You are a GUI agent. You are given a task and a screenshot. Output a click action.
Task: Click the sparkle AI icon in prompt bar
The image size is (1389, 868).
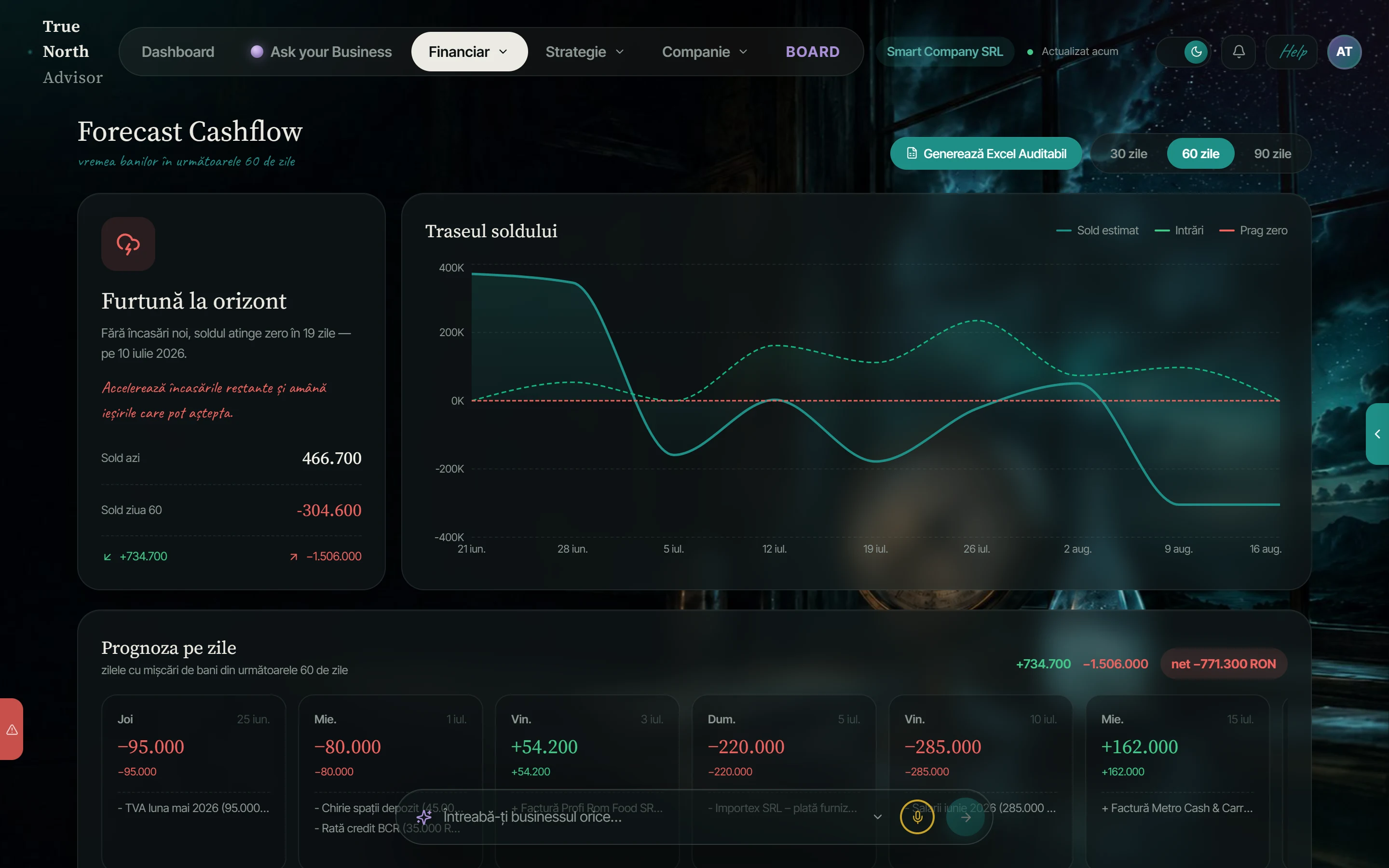[x=423, y=817]
